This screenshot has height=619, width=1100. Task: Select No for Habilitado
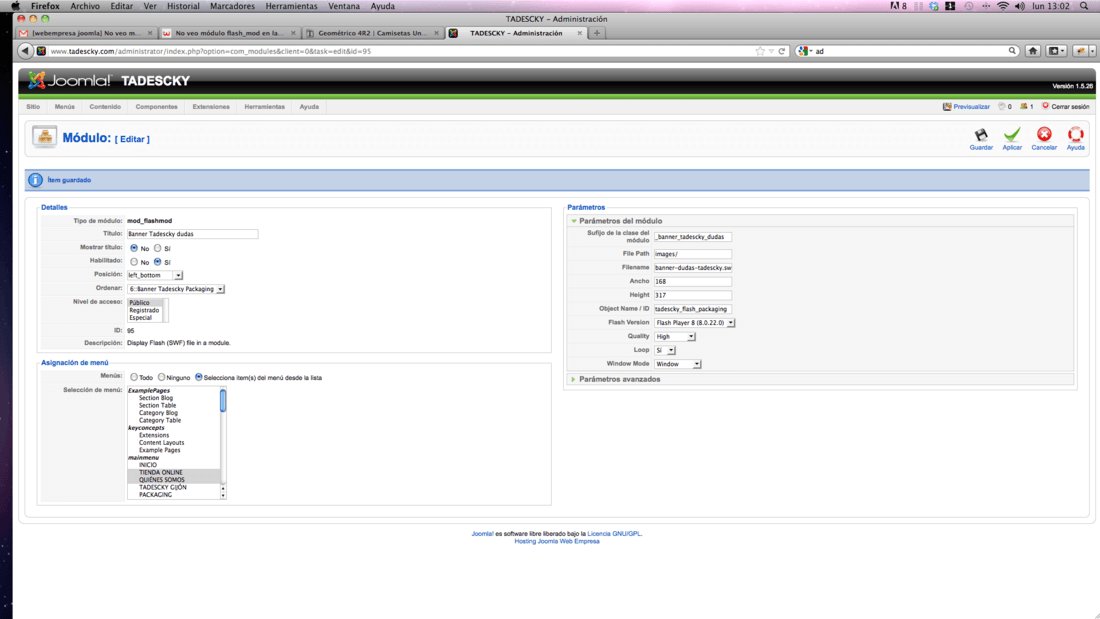134,262
